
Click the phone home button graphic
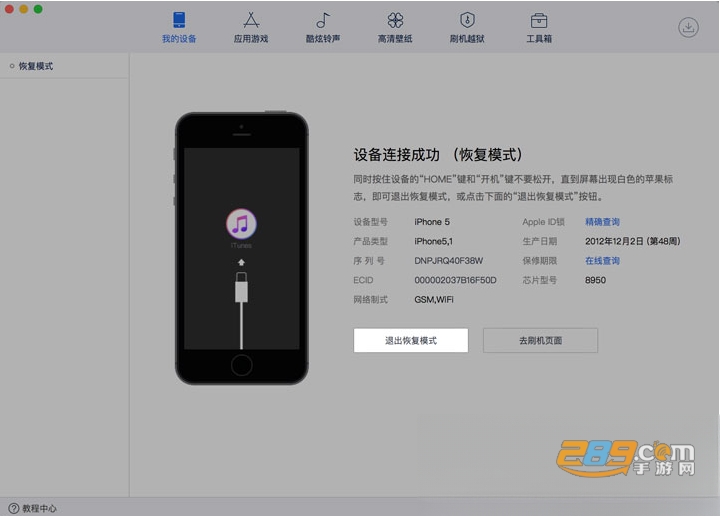(x=242, y=365)
